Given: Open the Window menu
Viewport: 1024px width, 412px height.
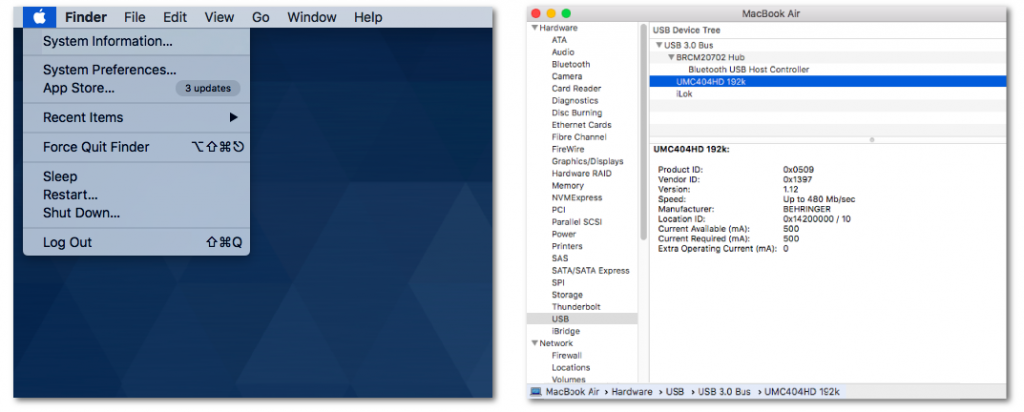Looking at the screenshot, I should (x=312, y=18).
